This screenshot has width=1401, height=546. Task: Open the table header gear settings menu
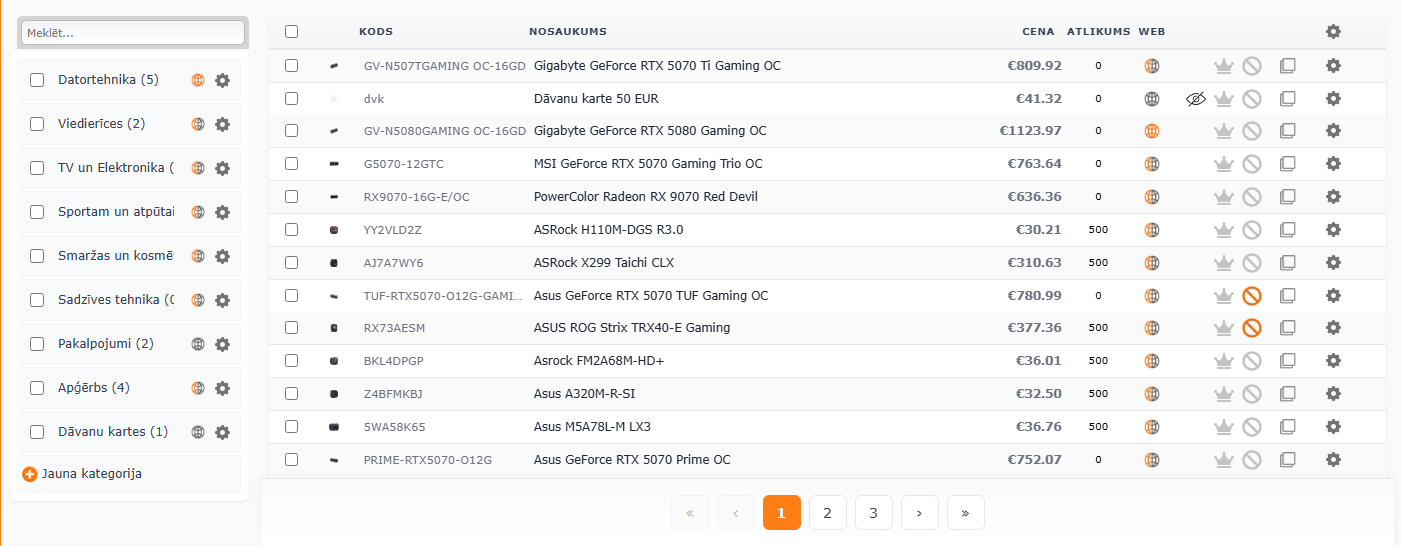[x=1333, y=32]
